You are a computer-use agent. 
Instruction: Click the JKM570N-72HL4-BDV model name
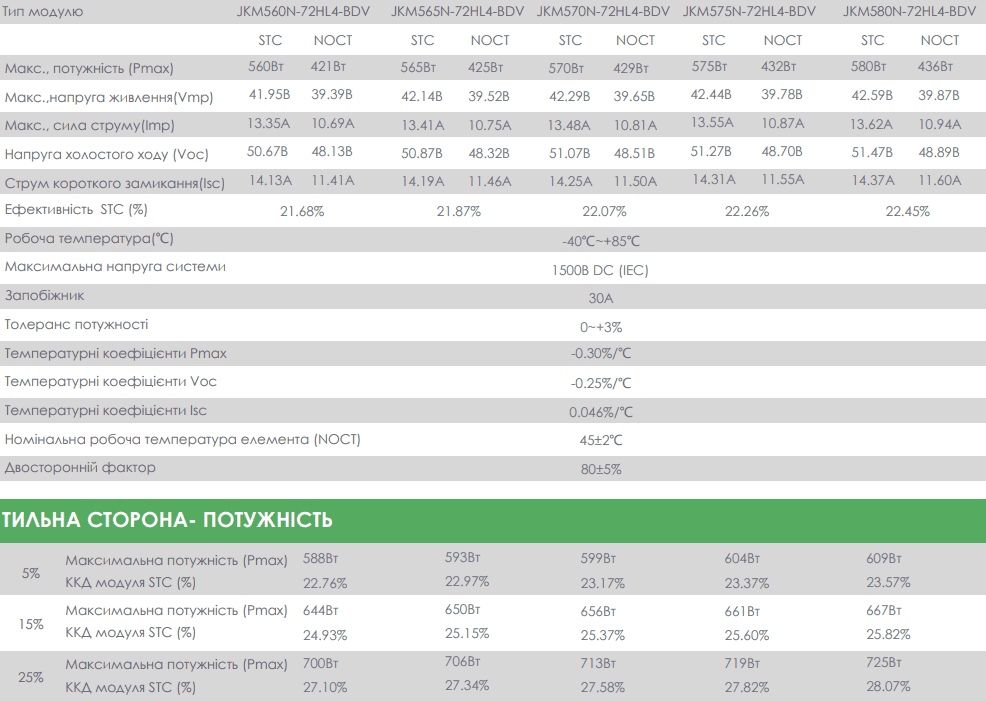[603, 12]
